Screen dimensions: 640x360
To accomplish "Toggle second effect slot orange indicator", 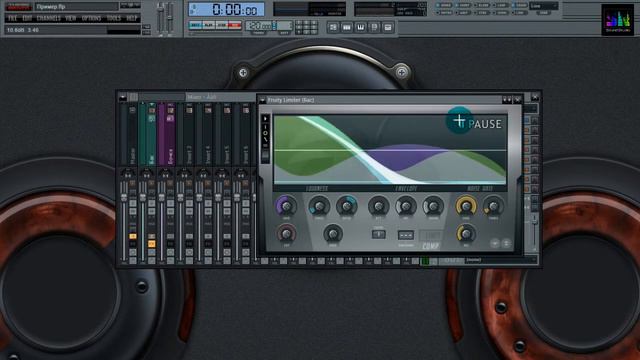I will click(x=527, y=130).
